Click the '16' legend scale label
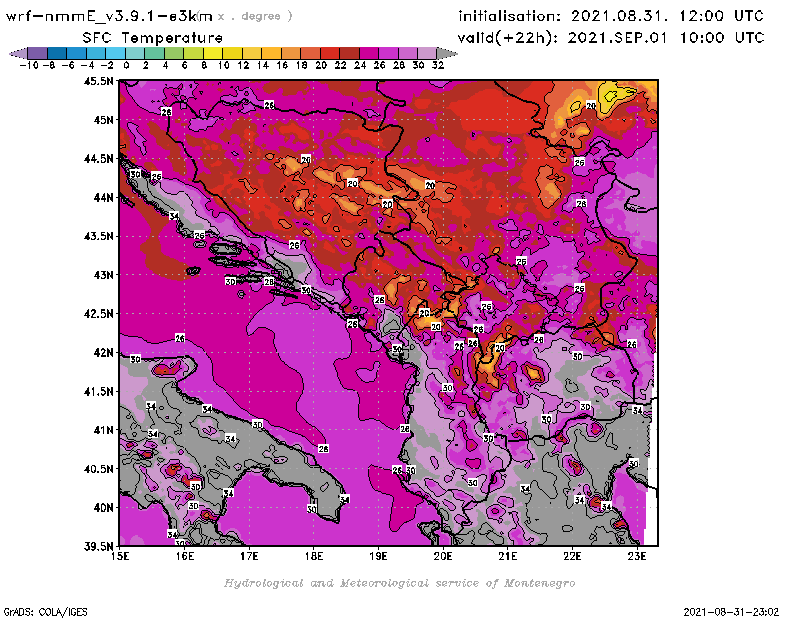This screenshot has height=618, width=800. click(x=282, y=65)
